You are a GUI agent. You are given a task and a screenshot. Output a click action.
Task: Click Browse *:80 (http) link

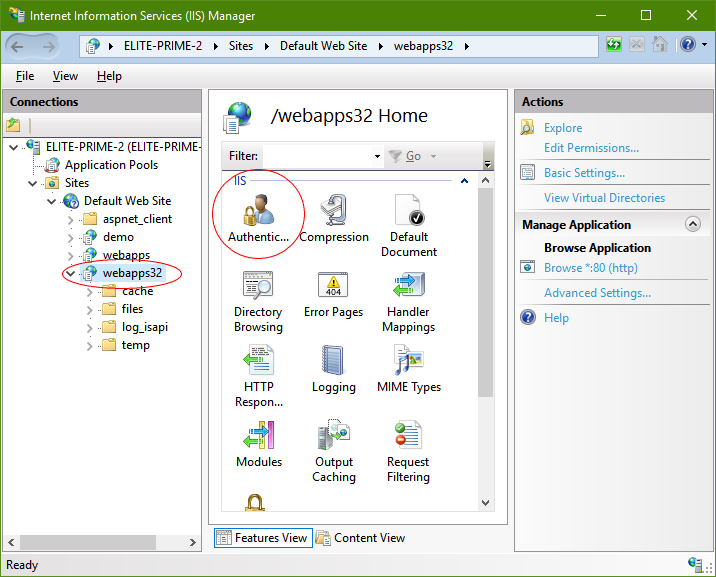(x=590, y=268)
